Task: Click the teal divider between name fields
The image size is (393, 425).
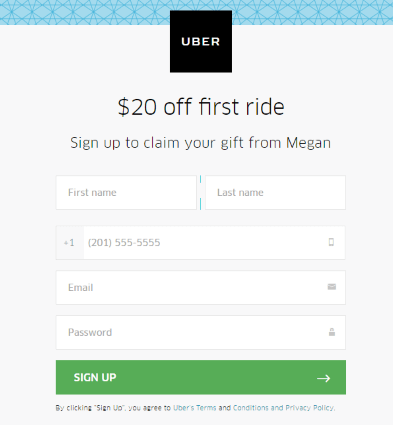Action: (200, 193)
